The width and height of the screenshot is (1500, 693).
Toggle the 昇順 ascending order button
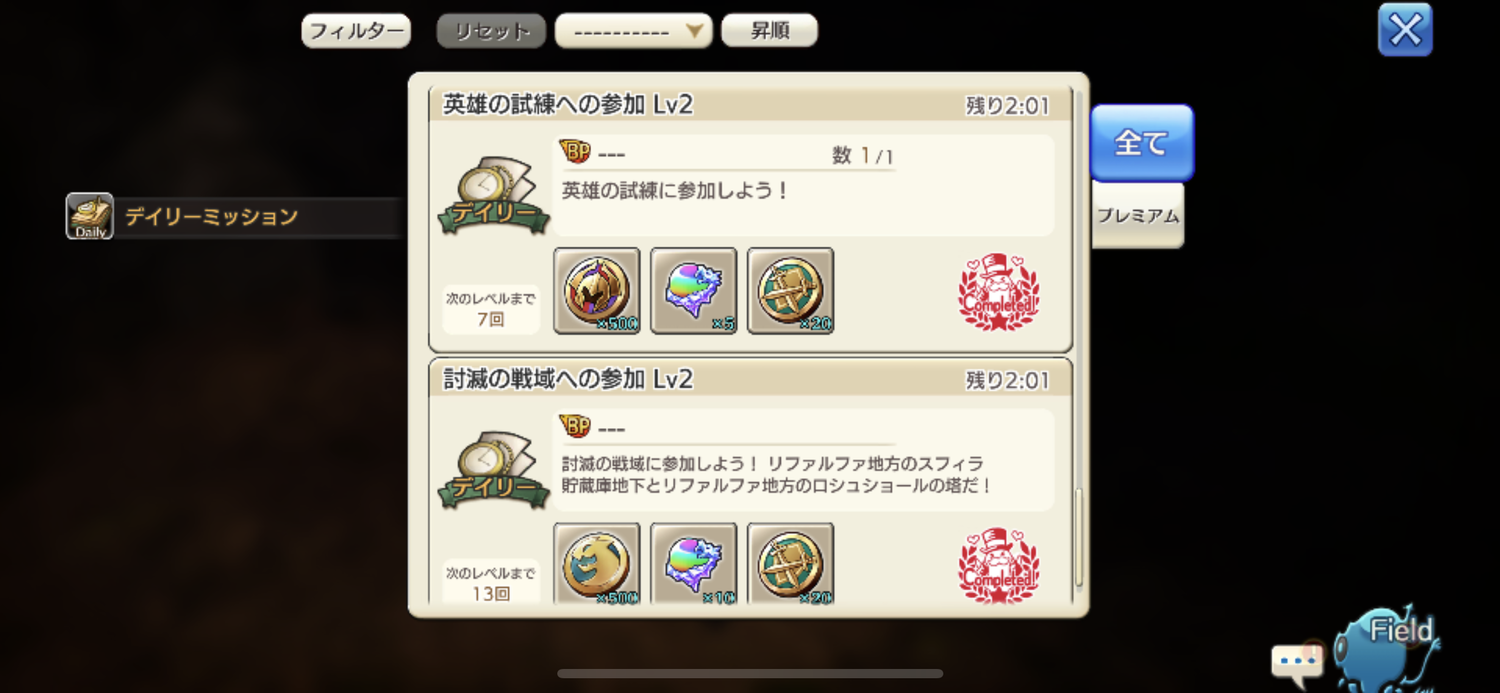pyautogui.click(x=769, y=30)
